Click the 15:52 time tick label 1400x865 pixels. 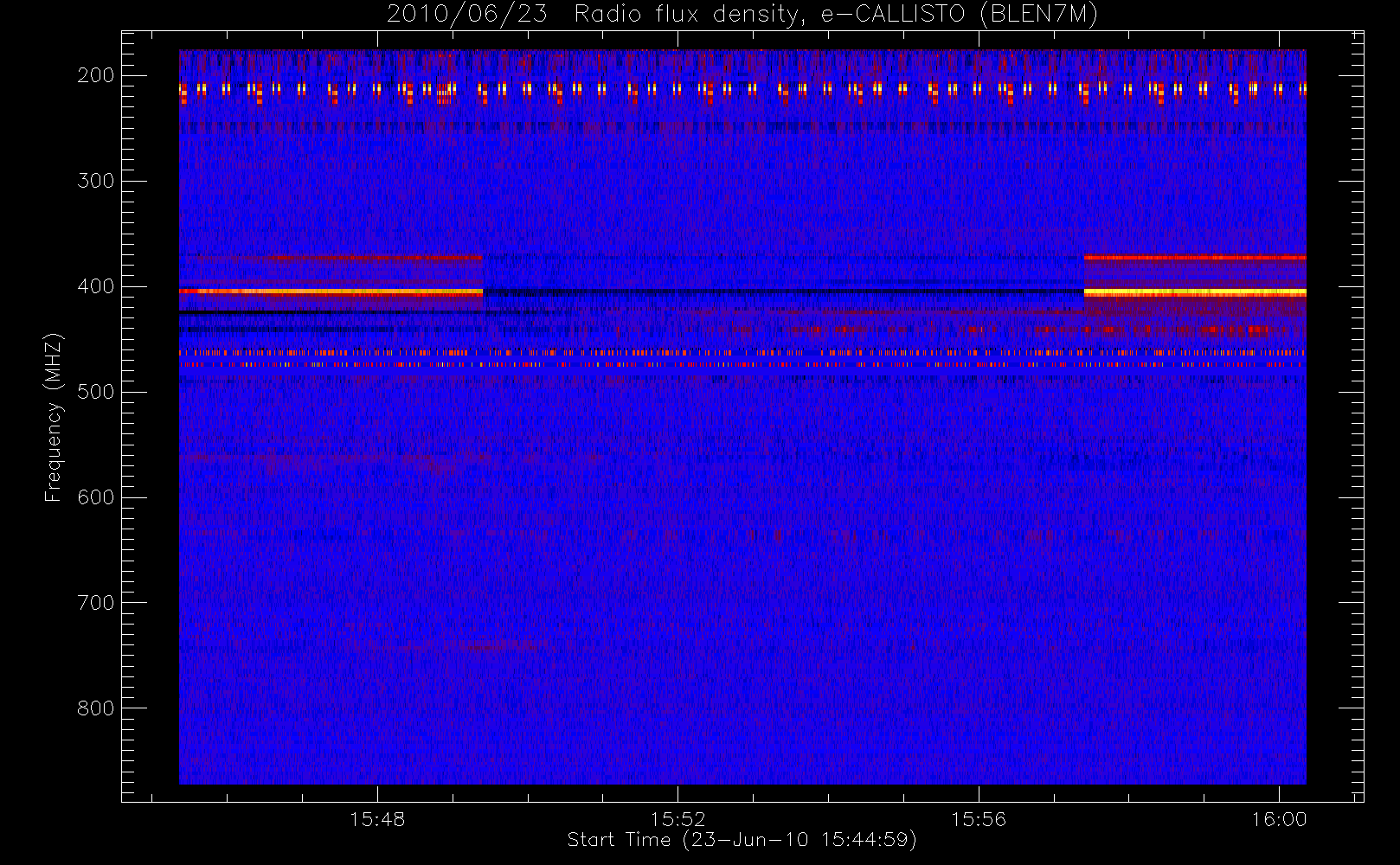tap(678, 819)
